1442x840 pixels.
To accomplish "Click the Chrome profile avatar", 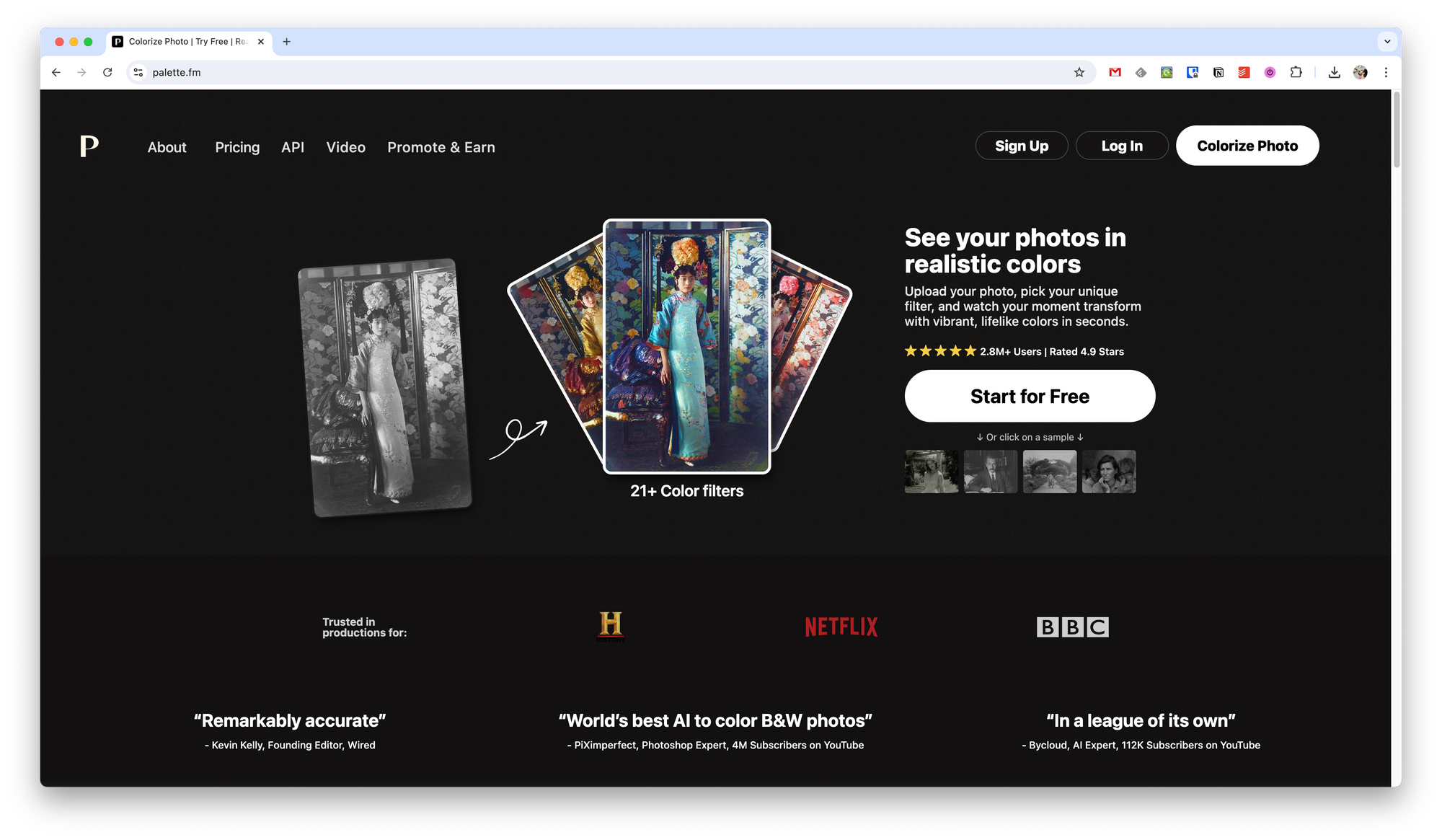I will [x=1360, y=72].
